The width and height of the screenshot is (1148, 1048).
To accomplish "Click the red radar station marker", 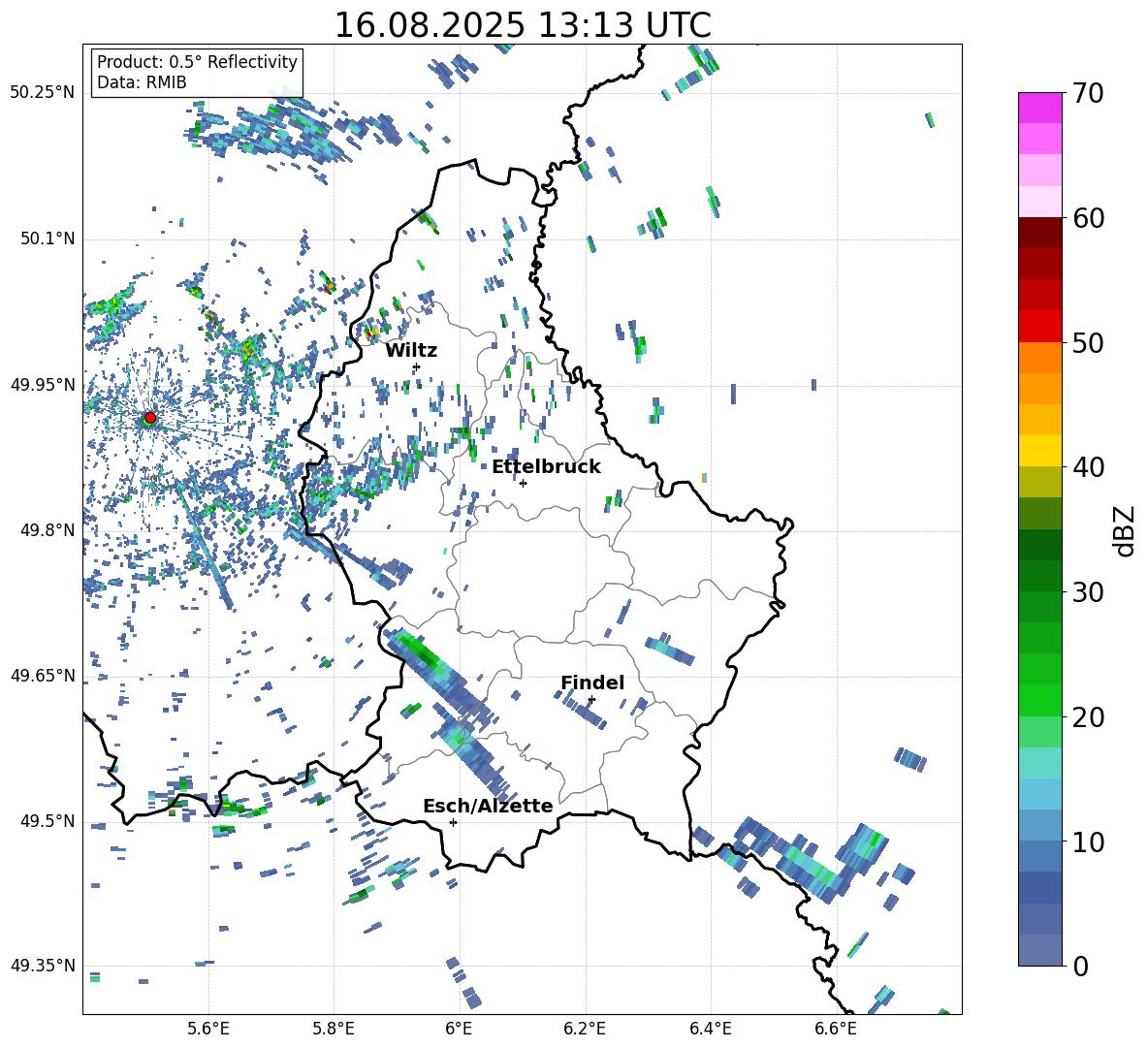I will [x=150, y=418].
